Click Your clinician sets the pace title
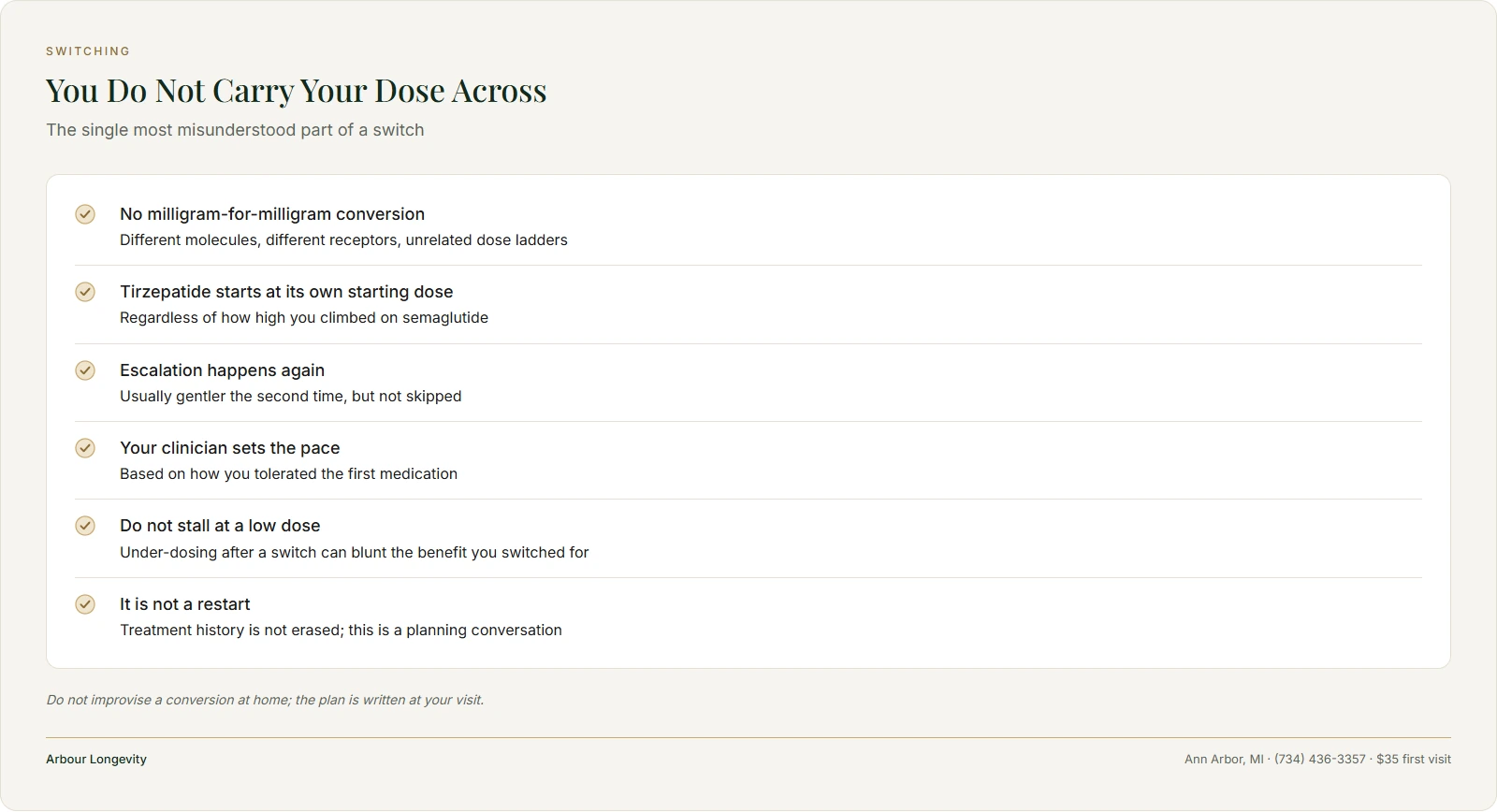Screen dimensions: 1497x812 click(229, 448)
